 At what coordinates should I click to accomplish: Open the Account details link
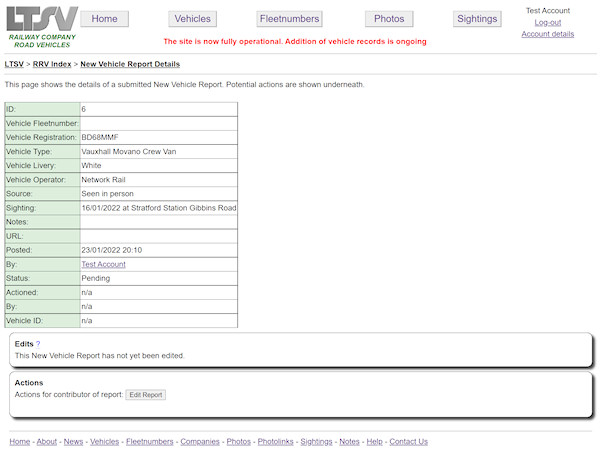coord(547,34)
